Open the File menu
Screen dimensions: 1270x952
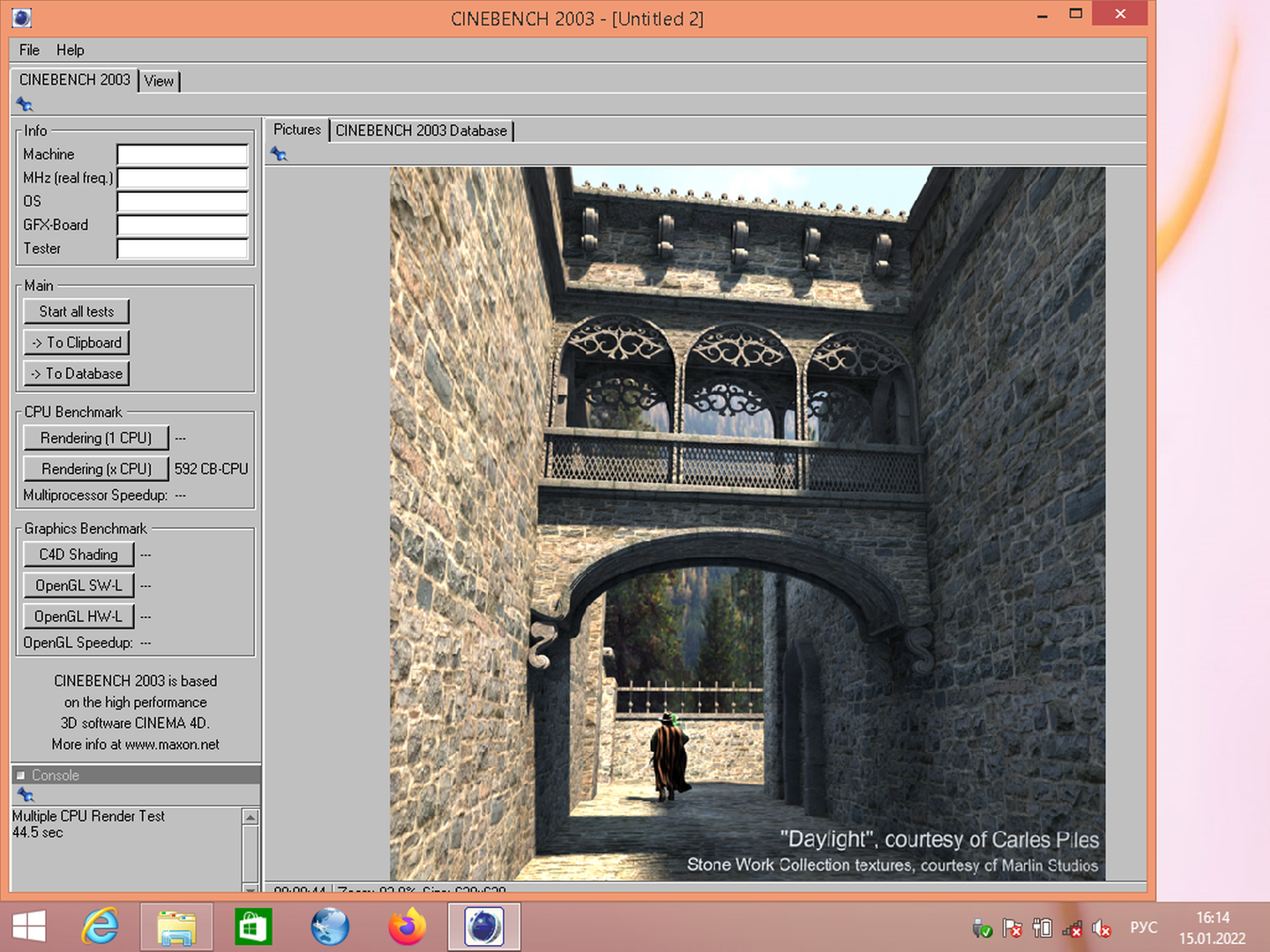tap(29, 50)
